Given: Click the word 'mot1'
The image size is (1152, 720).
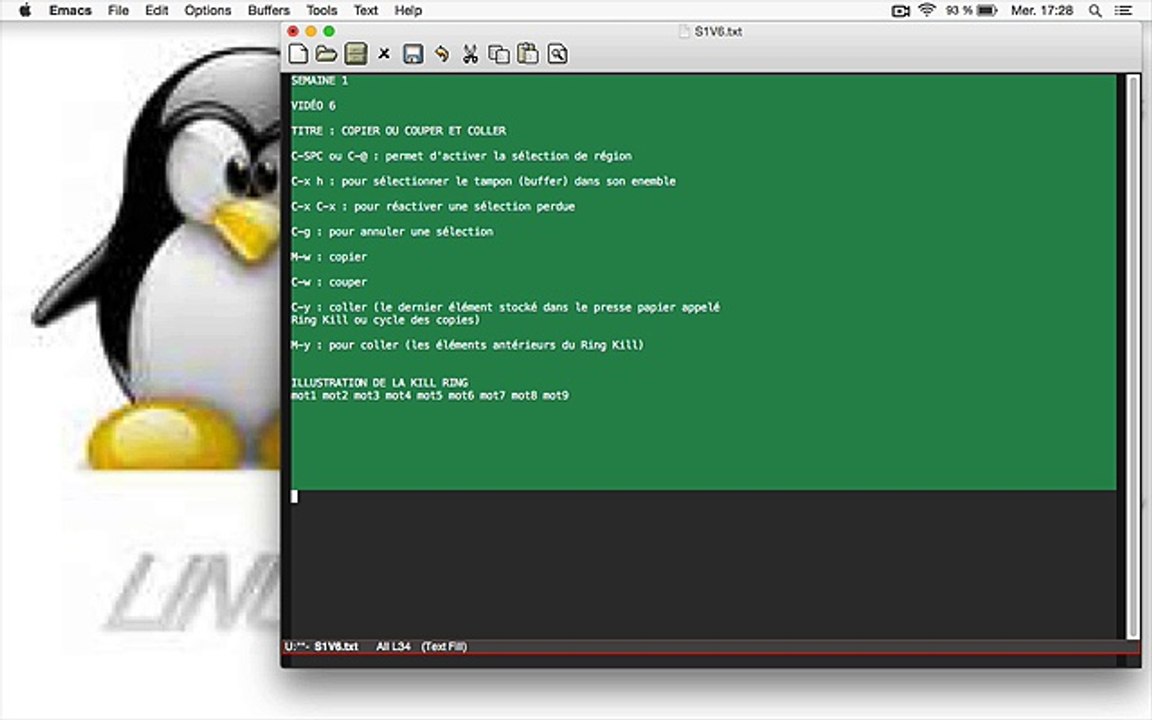Looking at the screenshot, I should coord(303,395).
